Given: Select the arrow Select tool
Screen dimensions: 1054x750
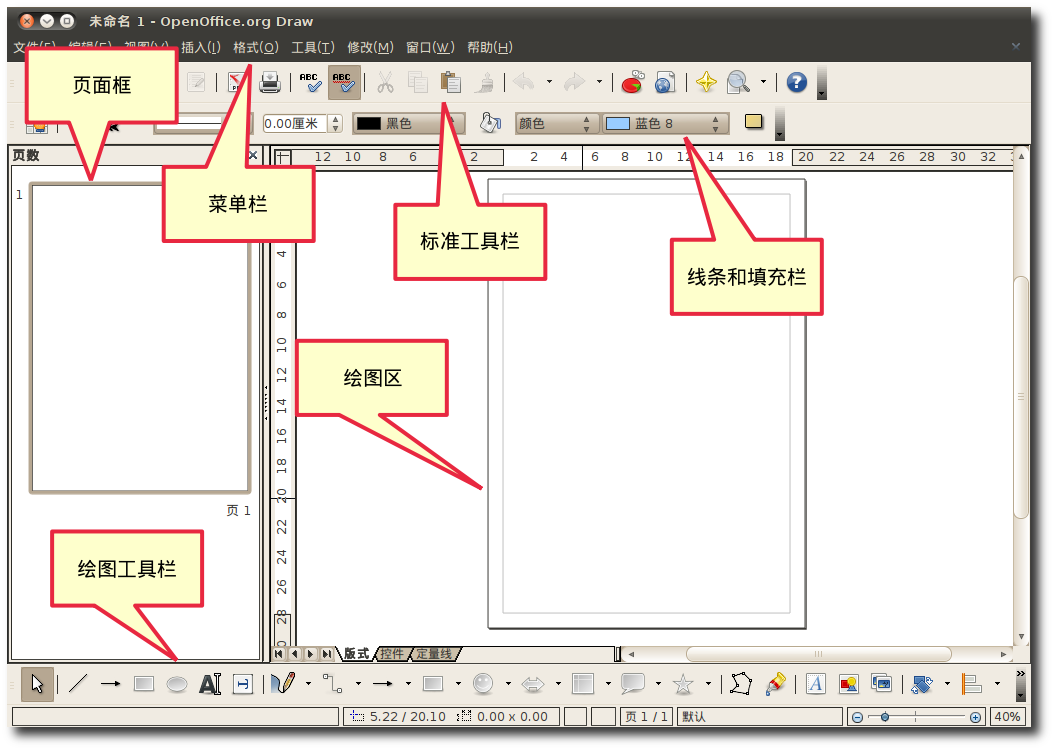Looking at the screenshot, I should tap(37, 684).
